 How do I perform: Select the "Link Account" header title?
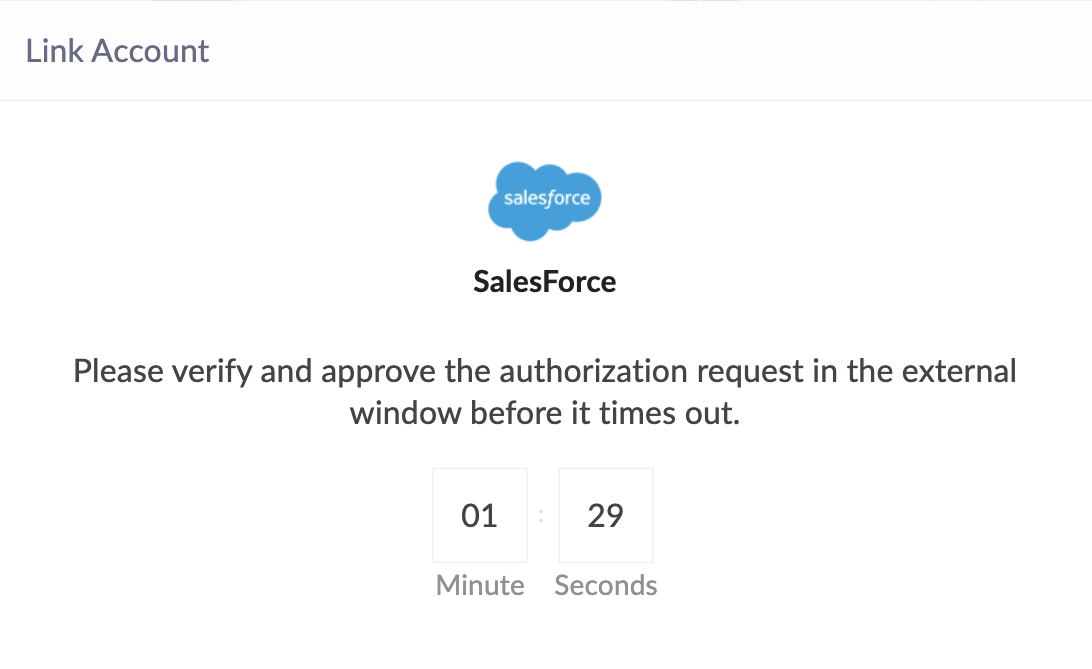pyautogui.click(x=117, y=51)
